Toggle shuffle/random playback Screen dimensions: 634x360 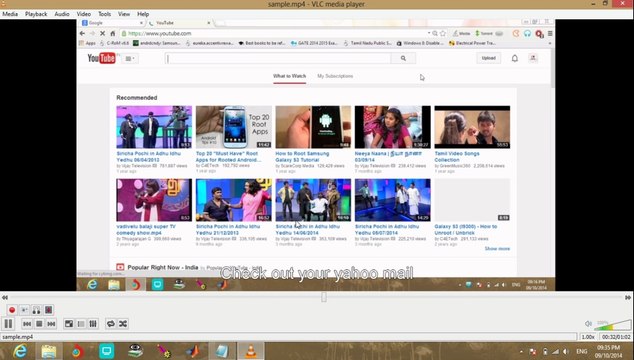(x=123, y=324)
